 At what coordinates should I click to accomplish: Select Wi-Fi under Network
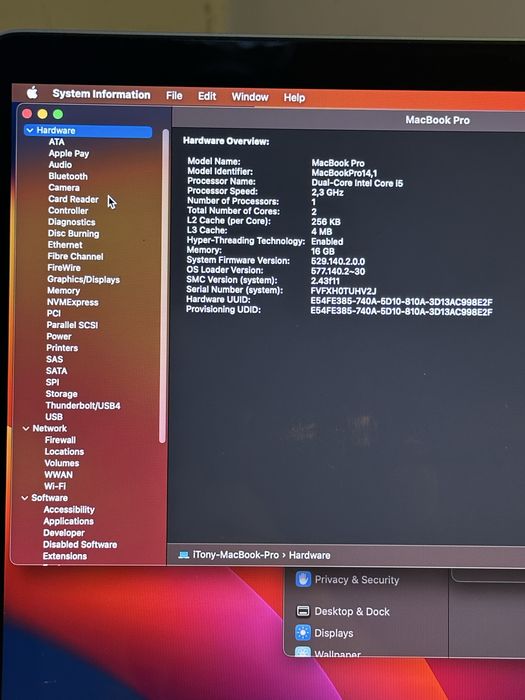coord(55,486)
